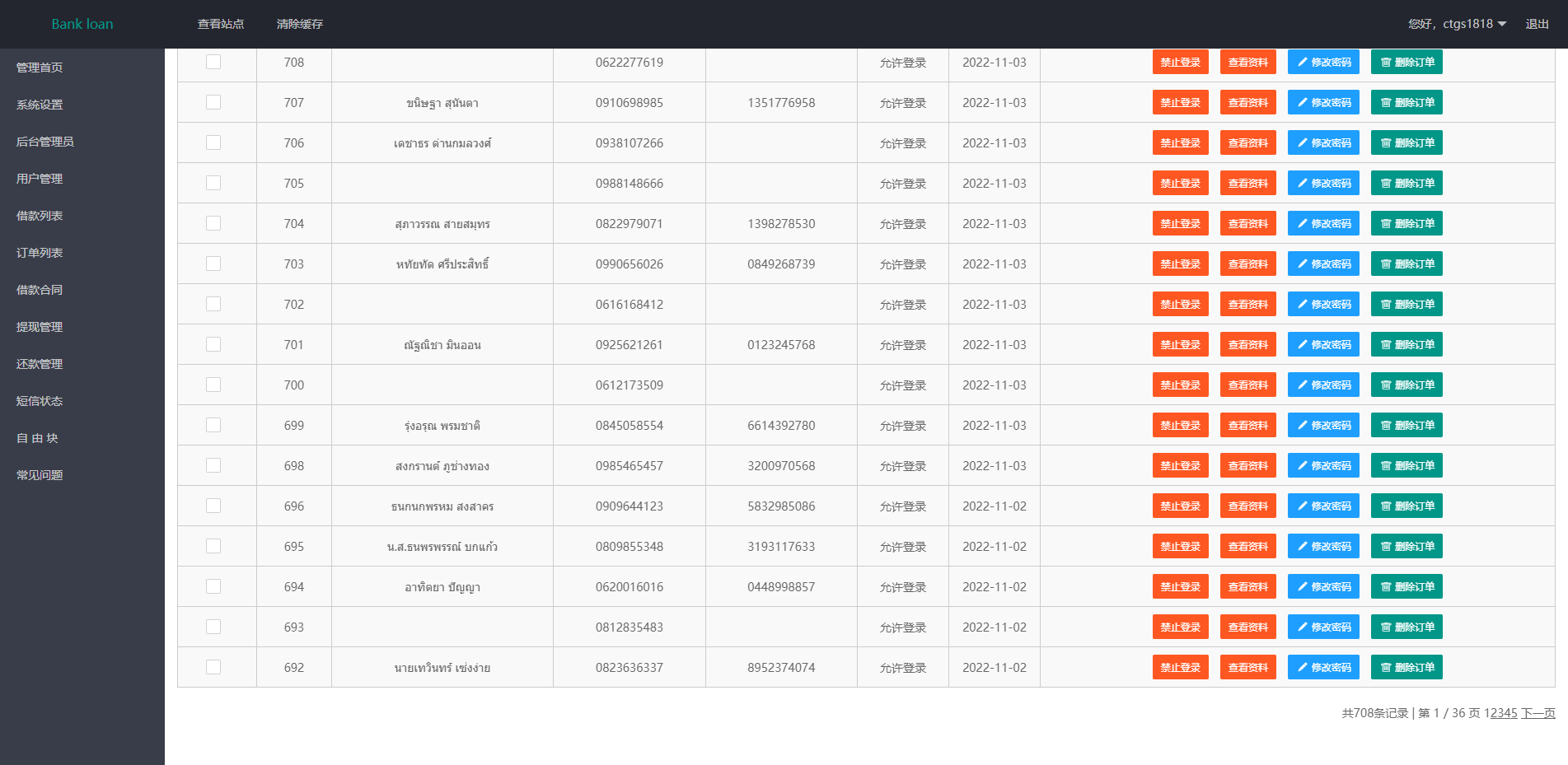This screenshot has height=765, width=1568.
Task: Go to 借款列表 in the sidebar
Action: pos(40,216)
